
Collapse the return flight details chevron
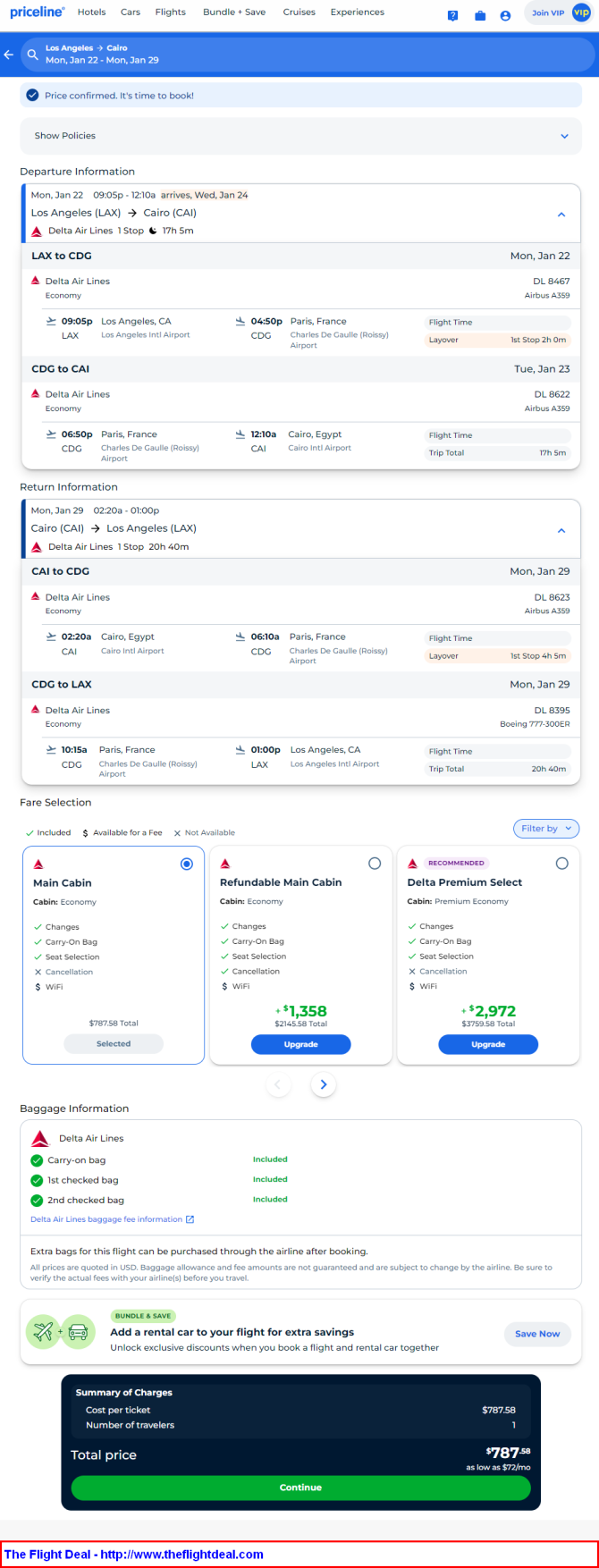(x=561, y=530)
